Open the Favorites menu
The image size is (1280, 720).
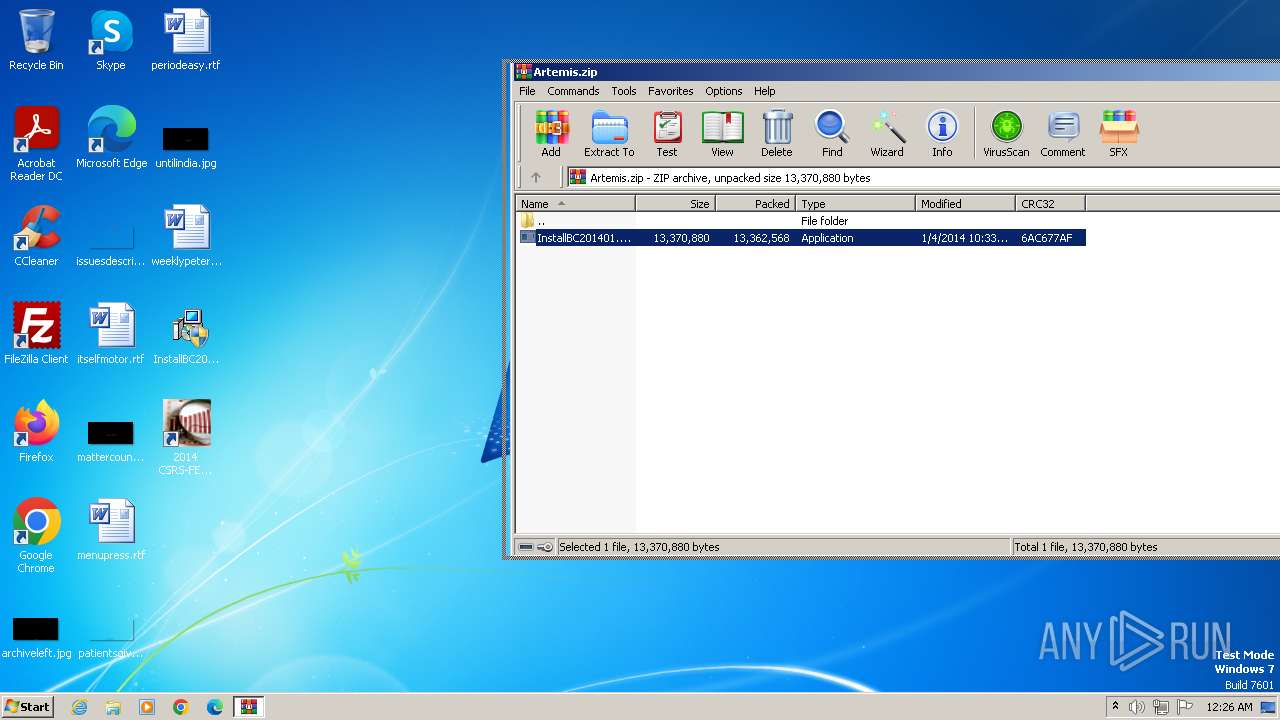[670, 91]
